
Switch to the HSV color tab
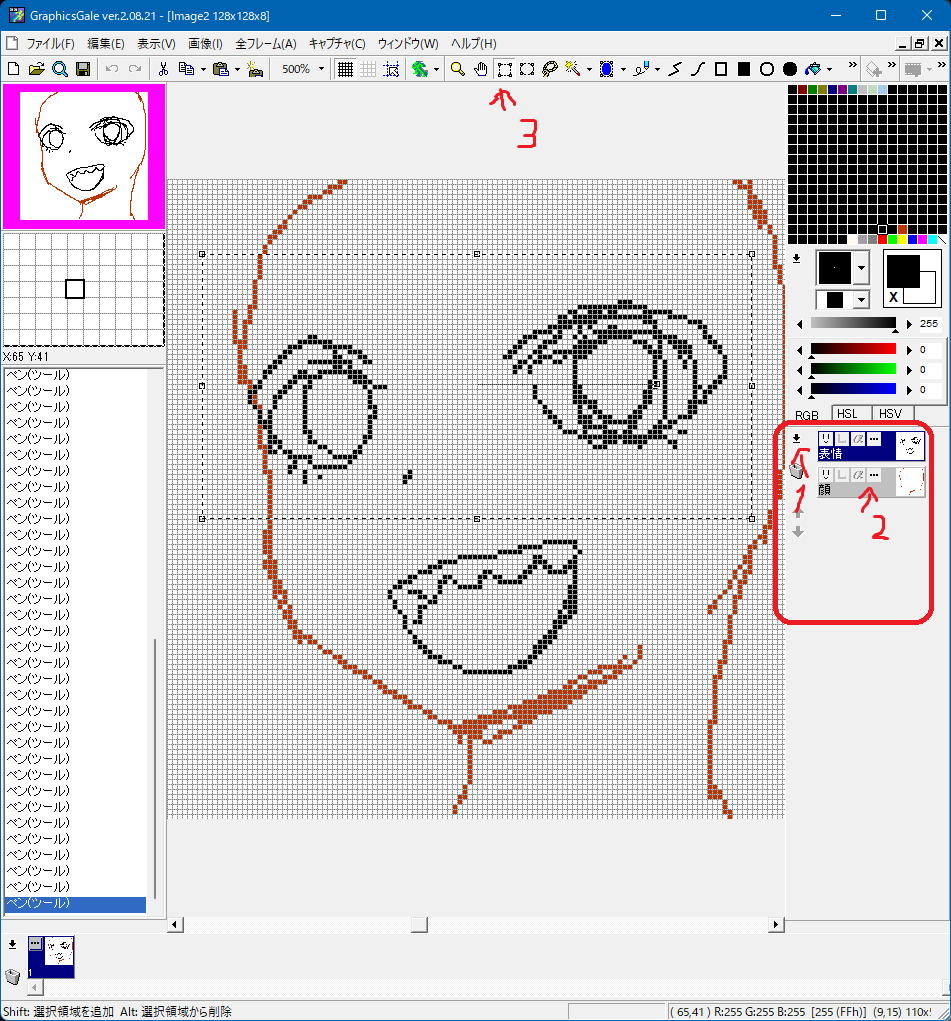coord(890,413)
